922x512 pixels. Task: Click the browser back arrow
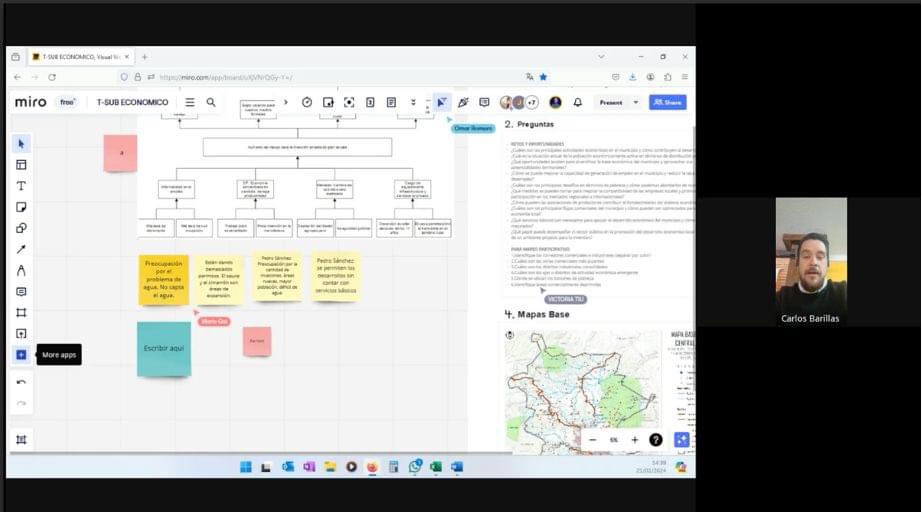click(18, 77)
